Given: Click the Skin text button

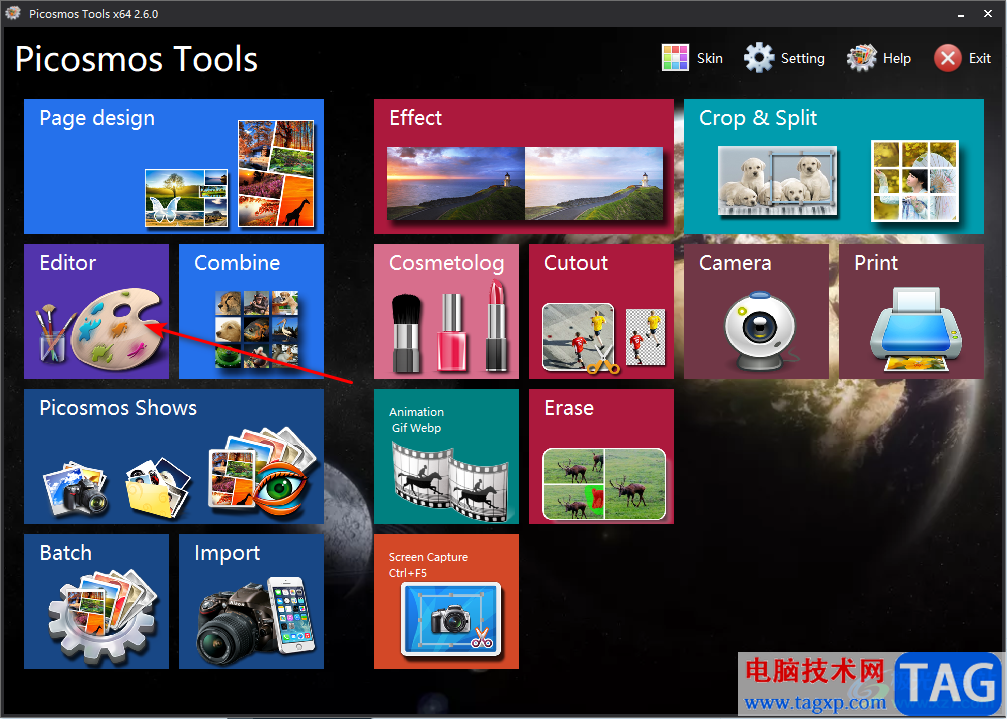Looking at the screenshot, I should point(710,58).
